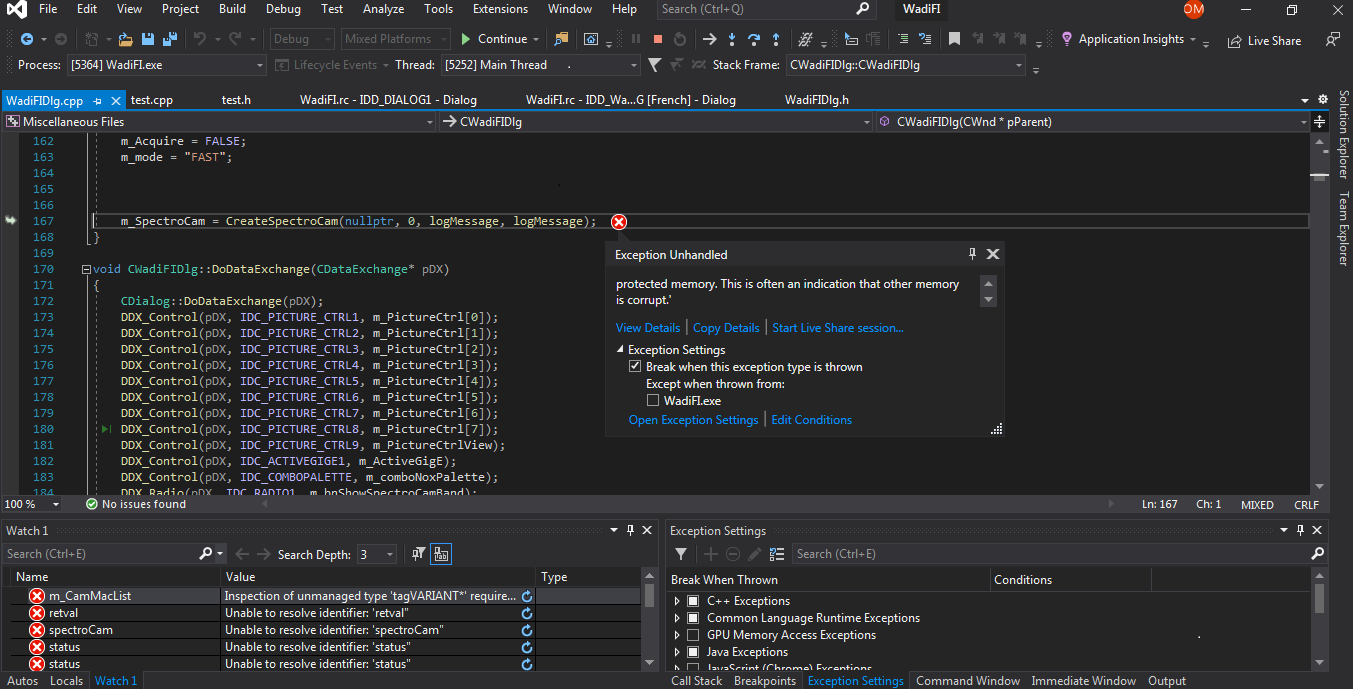
Task: Refresh the retval watch value
Action: tap(527, 613)
